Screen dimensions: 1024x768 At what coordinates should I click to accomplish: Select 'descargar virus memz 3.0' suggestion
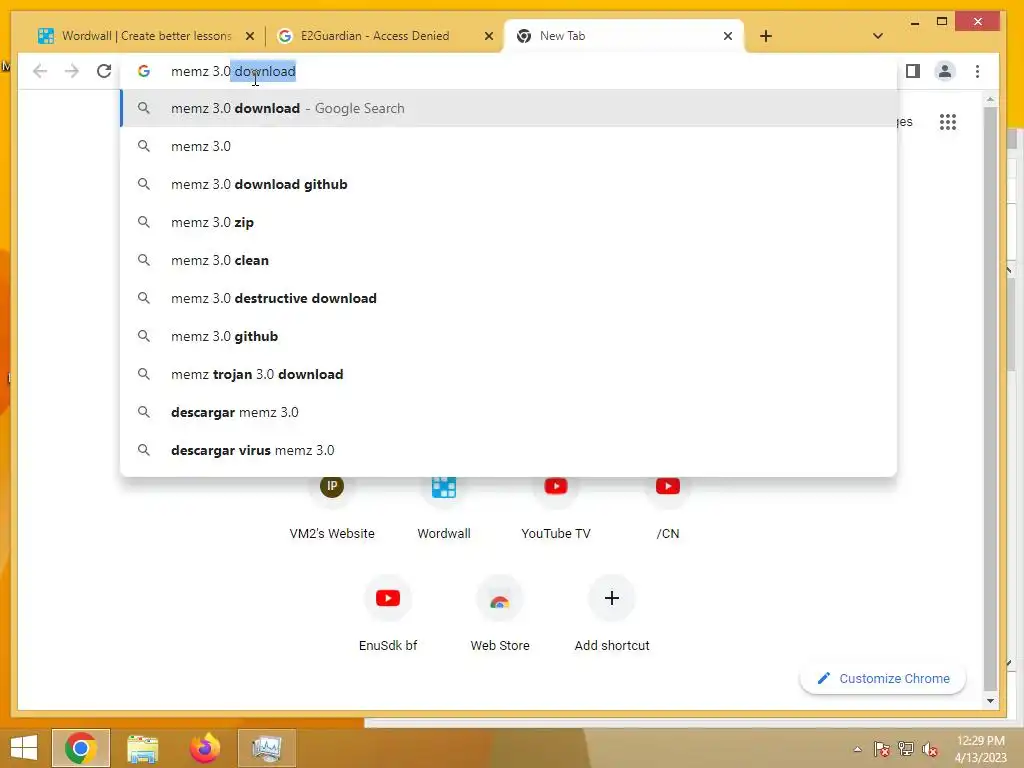point(508,449)
